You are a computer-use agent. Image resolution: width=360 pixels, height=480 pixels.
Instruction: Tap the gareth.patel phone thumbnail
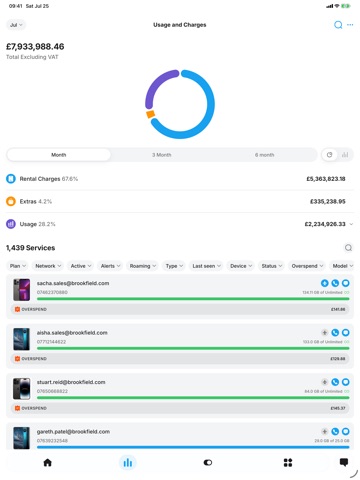coord(21,438)
